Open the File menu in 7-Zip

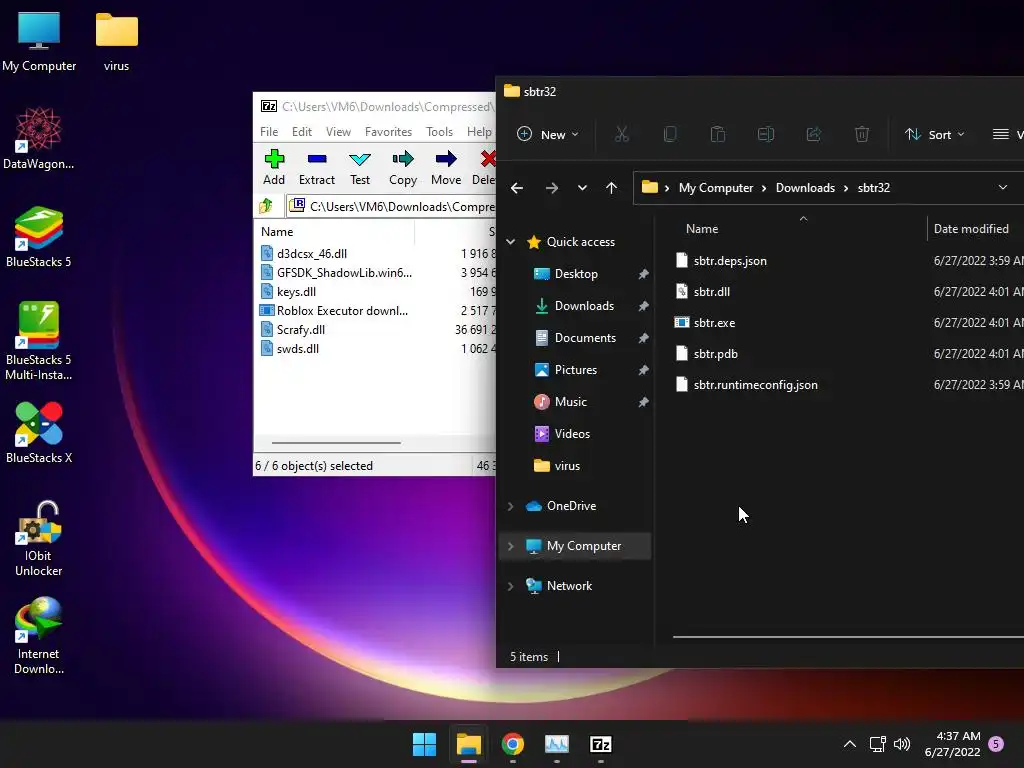(269, 132)
